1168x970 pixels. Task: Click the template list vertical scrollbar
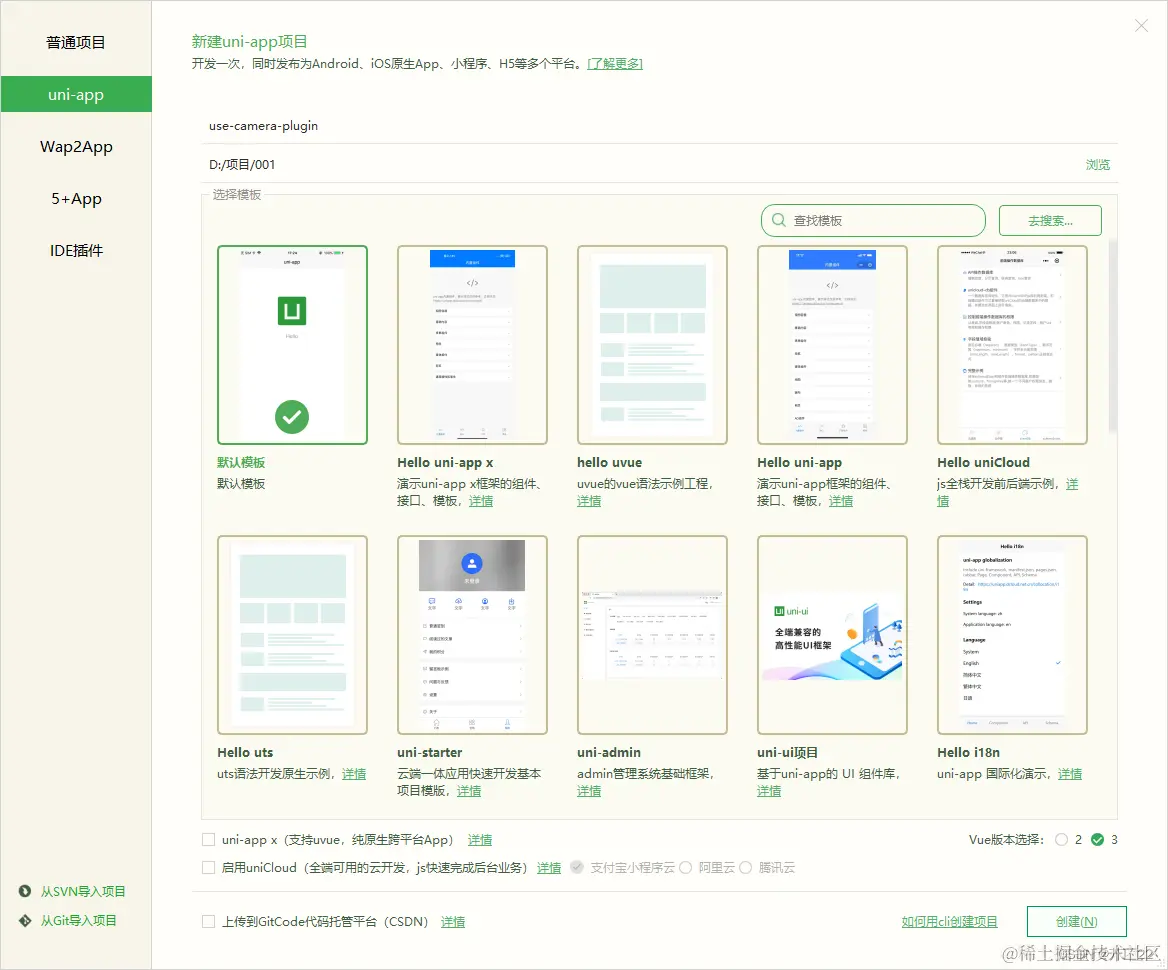pyautogui.click(x=1112, y=335)
